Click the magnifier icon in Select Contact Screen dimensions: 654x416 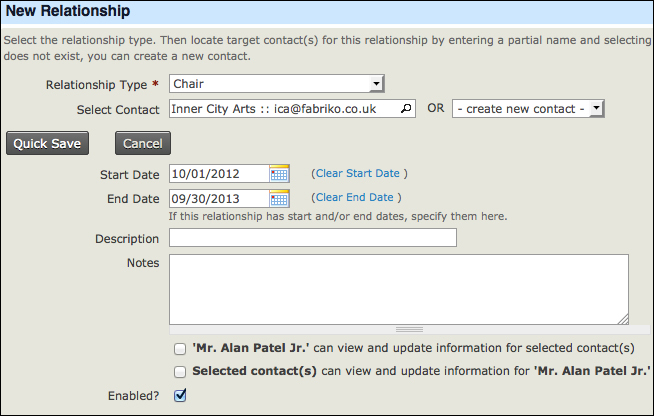(406, 108)
